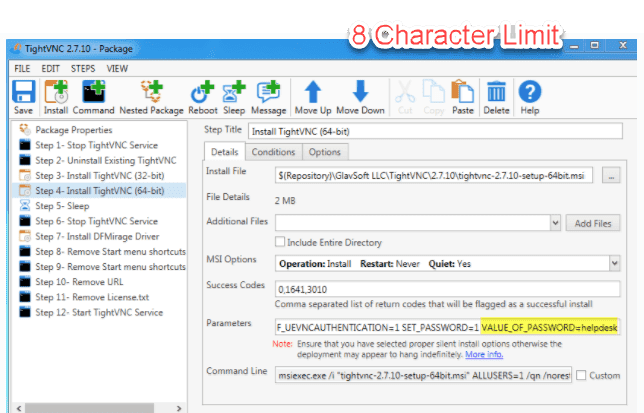This screenshot has width=644, height=413.
Task: Click the Copy toolbar icon
Action: (x=434, y=97)
